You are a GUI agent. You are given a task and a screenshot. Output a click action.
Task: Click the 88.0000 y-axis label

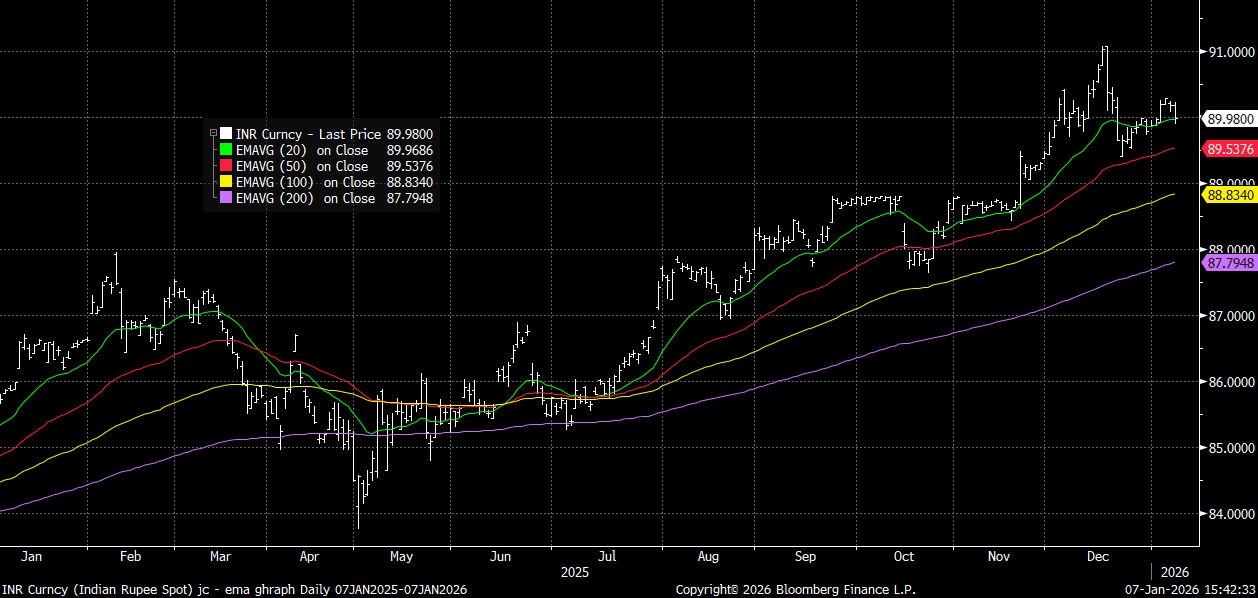(x=1231, y=250)
